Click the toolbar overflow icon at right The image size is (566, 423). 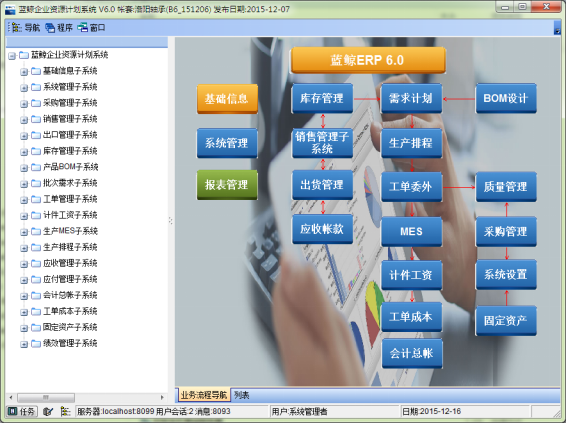(557, 28)
